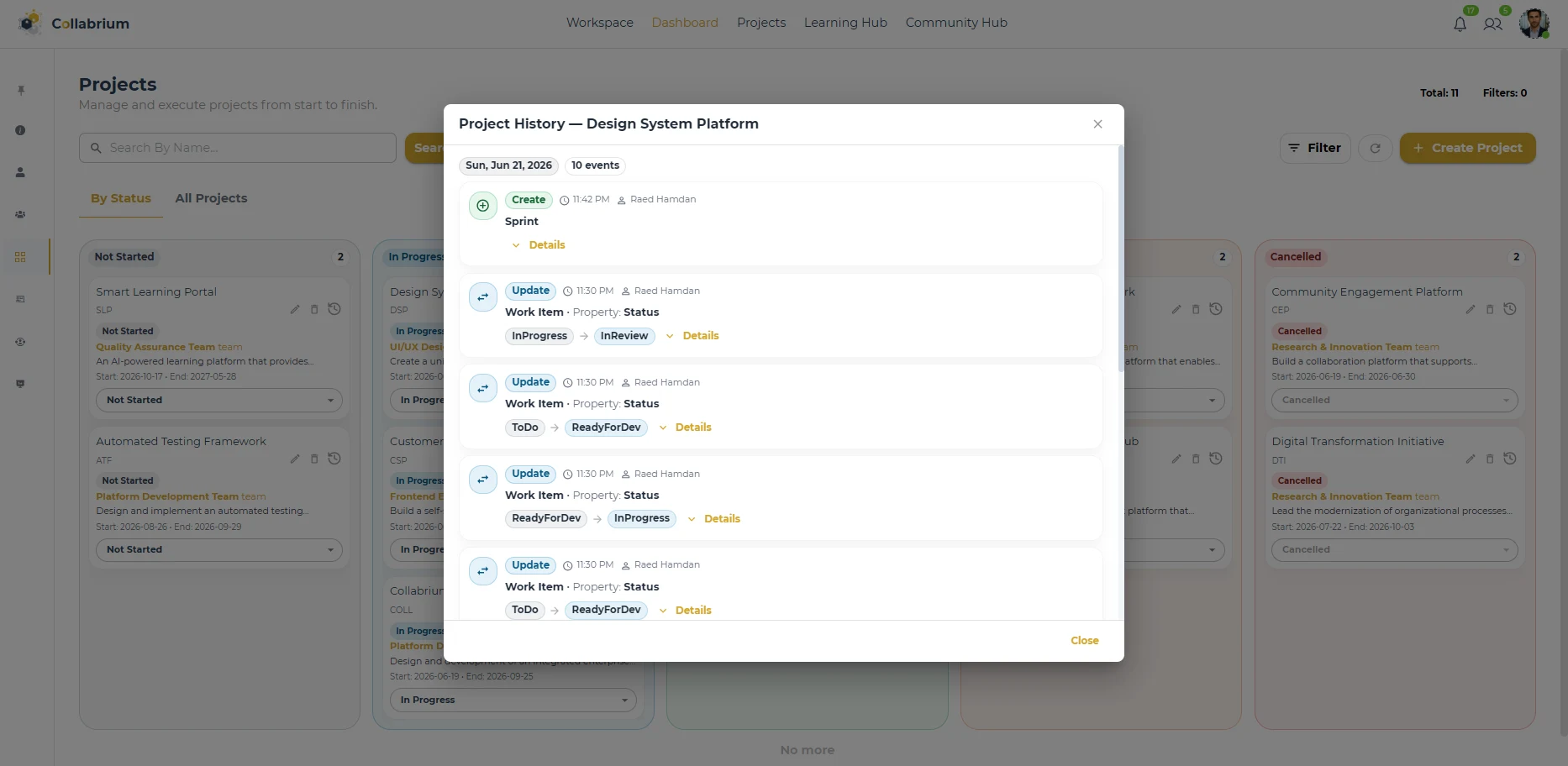Open Automated Testing Framework status dropdown
Viewport: 1568px width, 766px height.
219,550
